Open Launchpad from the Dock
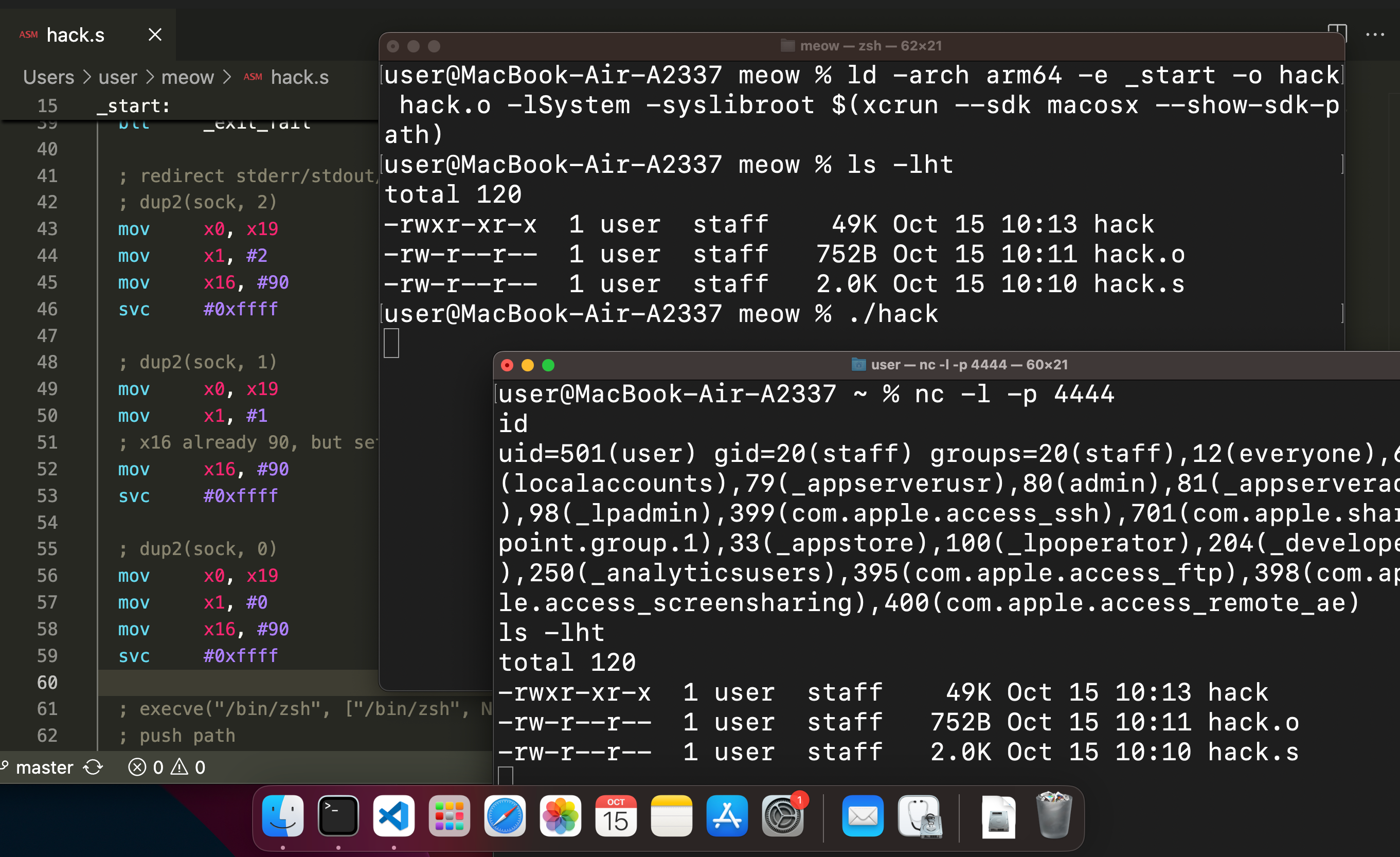Viewport: 1400px width, 857px height. (449, 817)
